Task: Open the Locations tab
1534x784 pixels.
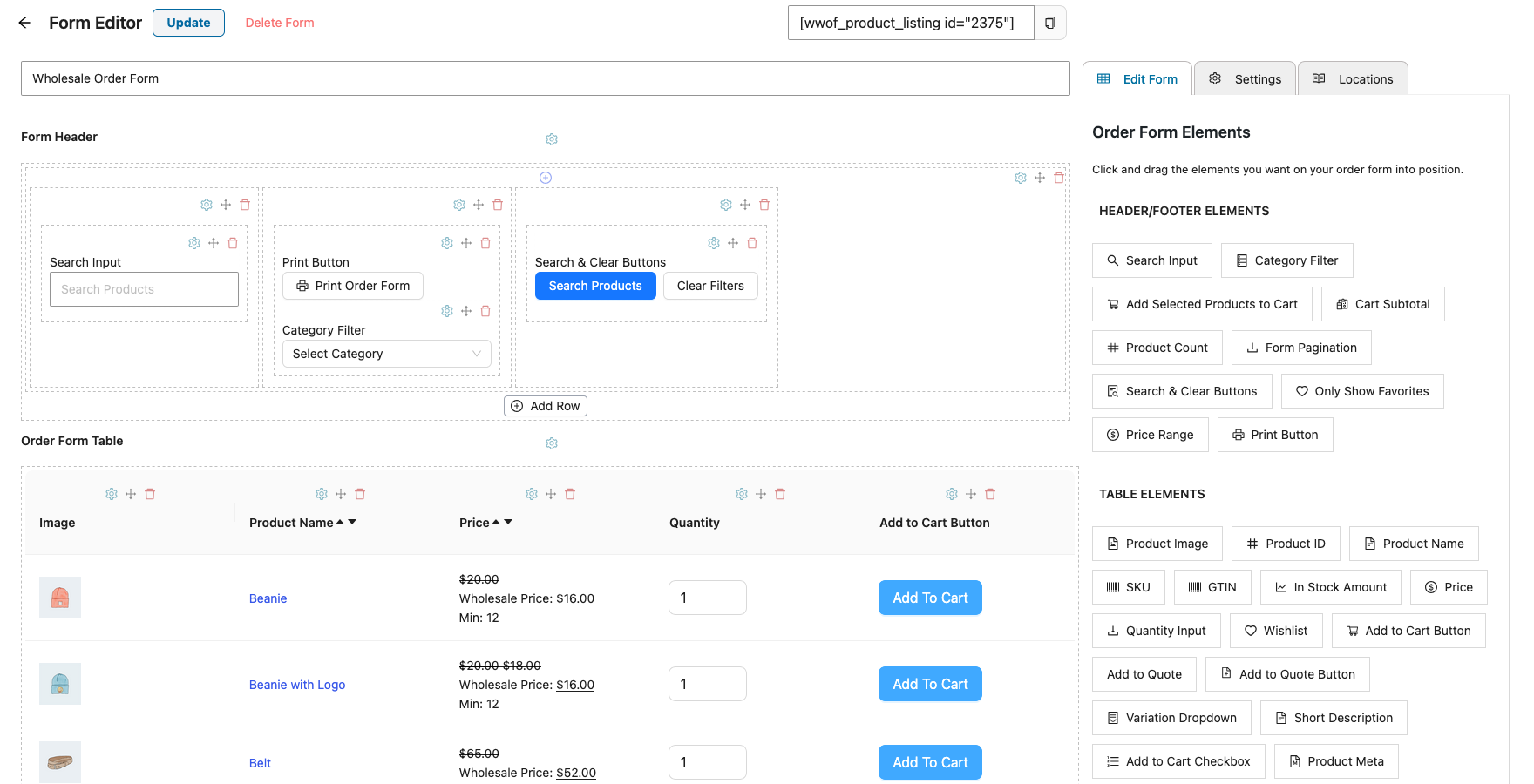Action: point(1353,78)
